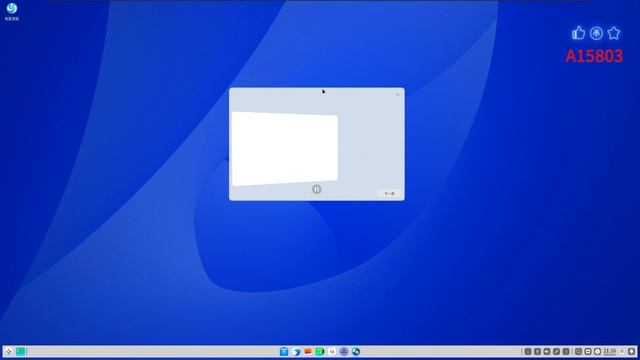Open the blue swirl desktop shortcut icon

tap(12, 9)
